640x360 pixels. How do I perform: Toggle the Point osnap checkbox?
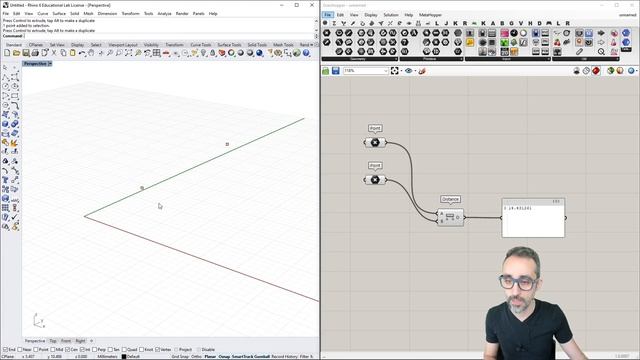pyautogui.click(x=36, y=350)
